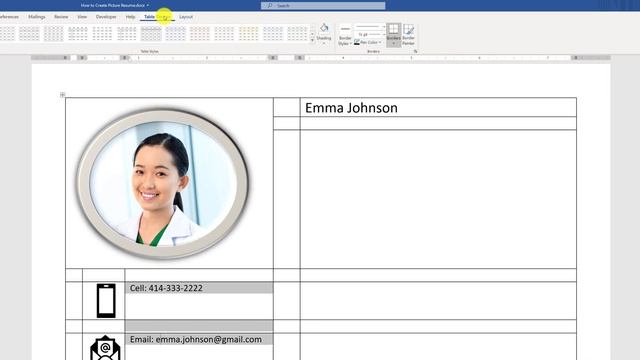Viewport: 640px width, 360px height.
Task: Show the previous row of table styles
Action: pos(313,27)
